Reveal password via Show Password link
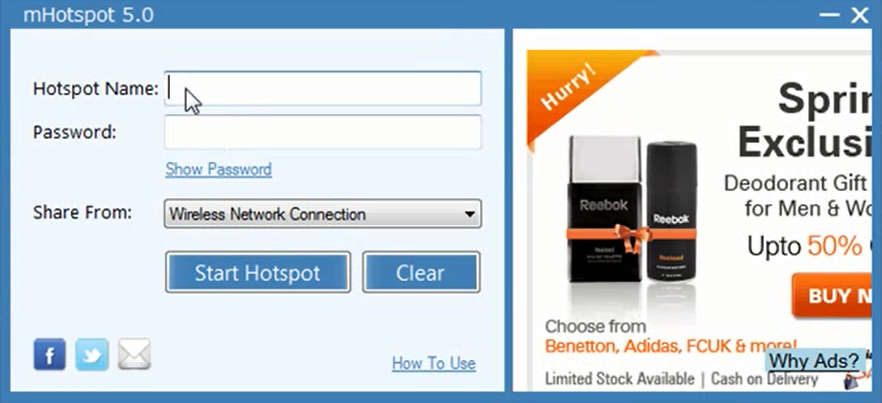Image resolution: width=882 pixels, height=403 pixels. click(218, 169)
